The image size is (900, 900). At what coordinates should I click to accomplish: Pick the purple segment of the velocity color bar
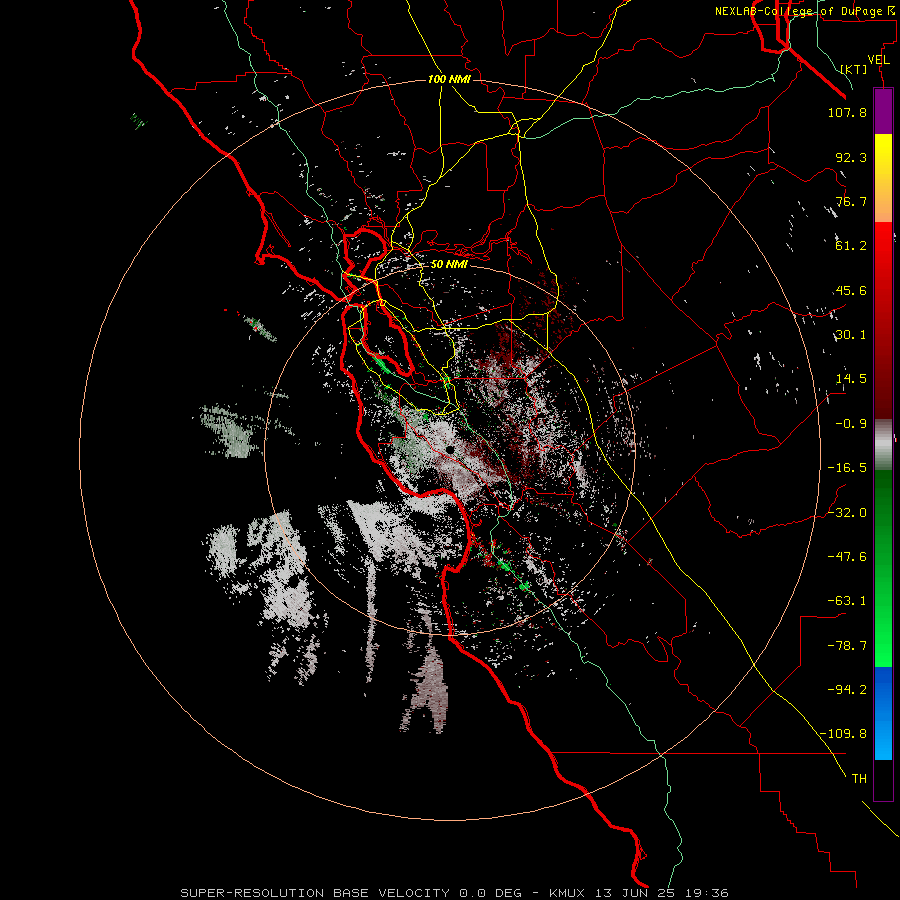883,111
